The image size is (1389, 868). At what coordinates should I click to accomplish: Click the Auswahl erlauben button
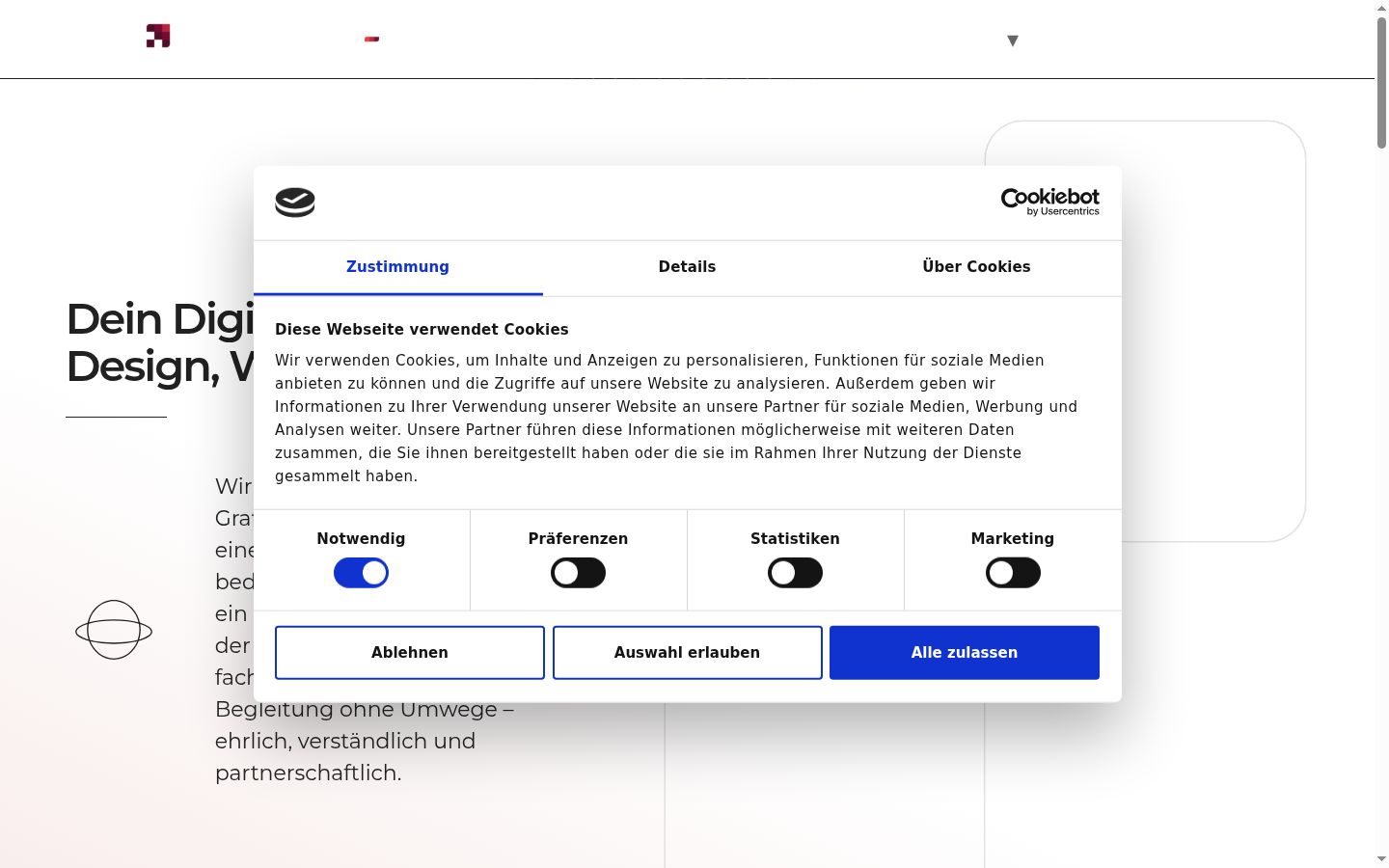[x=687, y=653]
